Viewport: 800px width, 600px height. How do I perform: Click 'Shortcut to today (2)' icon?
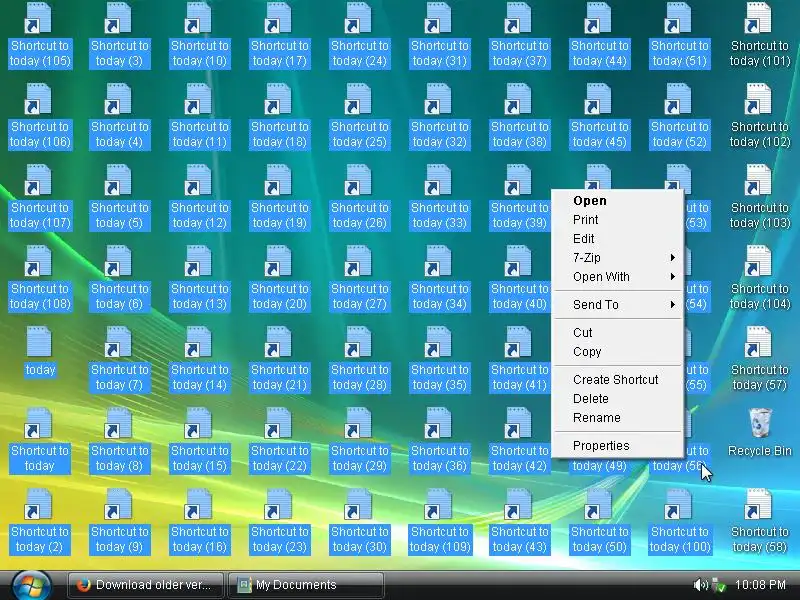tap(40, 522)
